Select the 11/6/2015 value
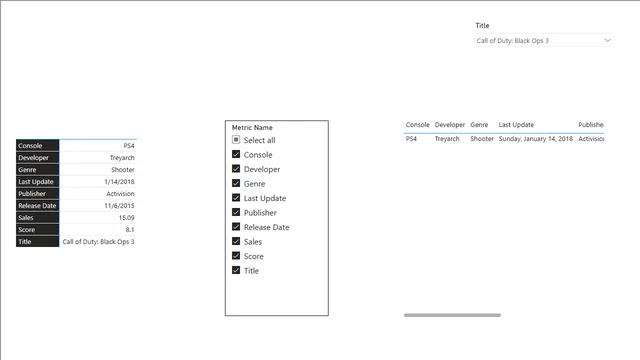 [x=119, y=206]
